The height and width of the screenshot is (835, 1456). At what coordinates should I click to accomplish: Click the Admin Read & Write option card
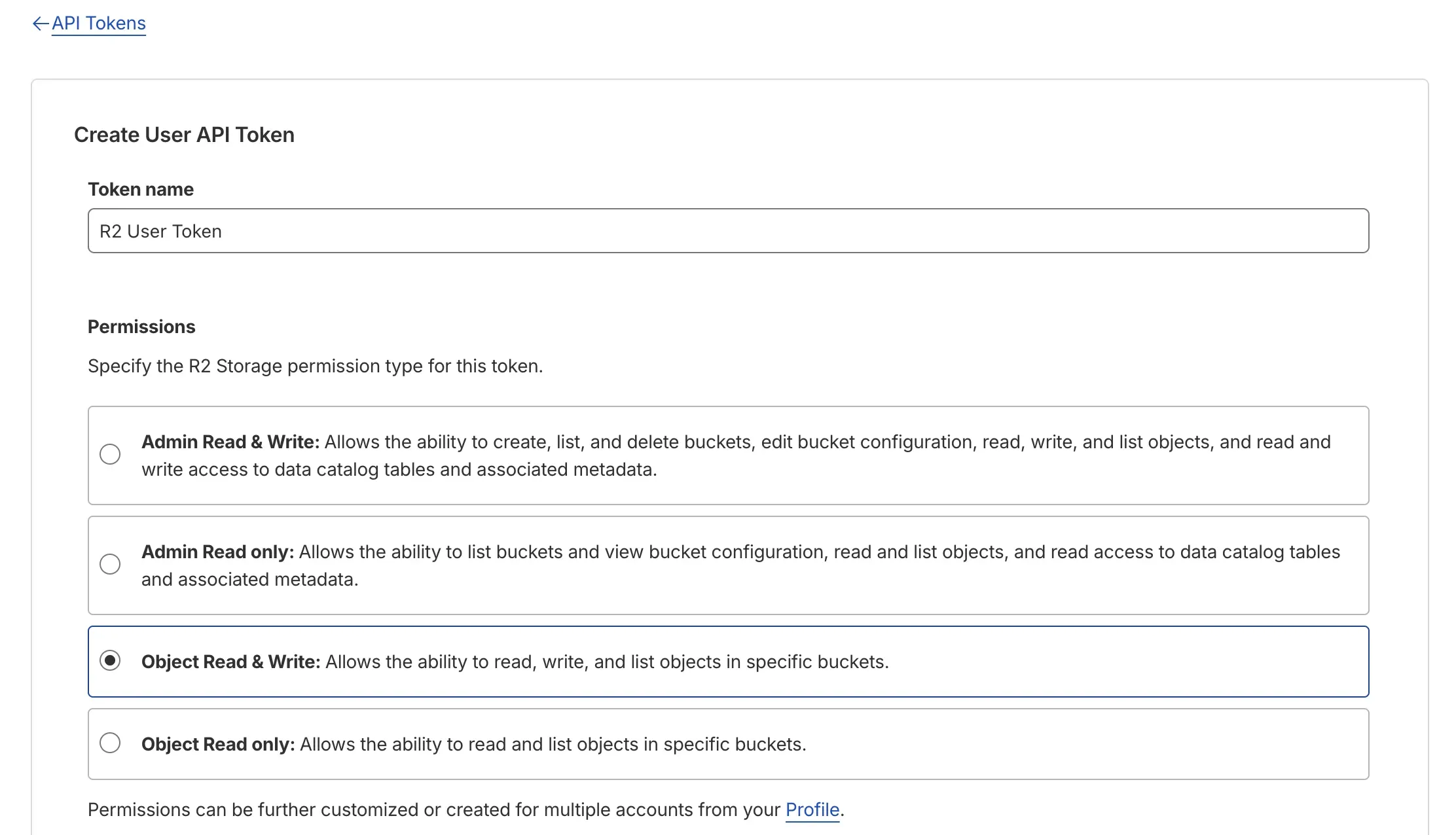pos(728,455)
